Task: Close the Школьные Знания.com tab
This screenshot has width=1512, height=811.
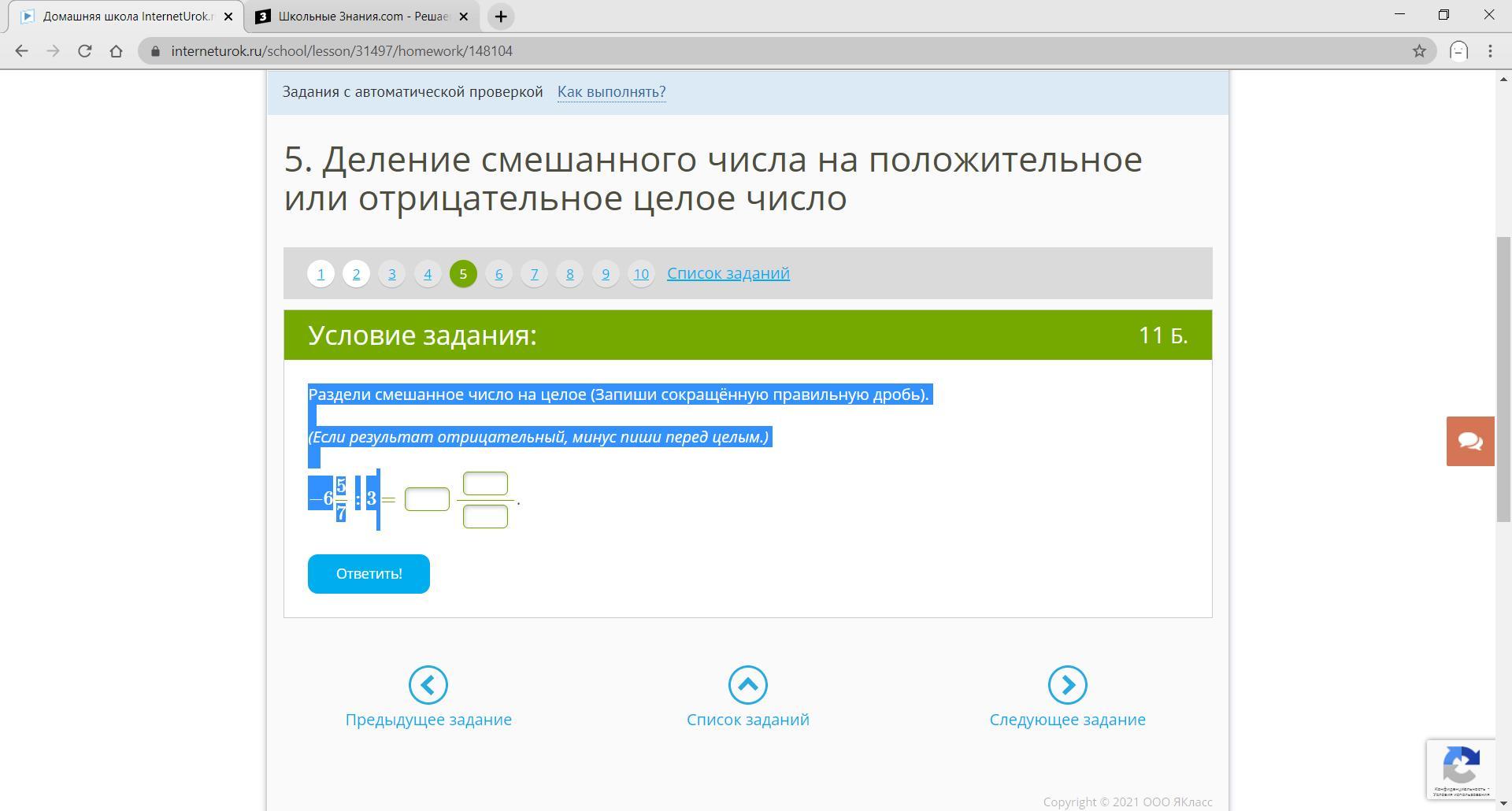Action: coord(463,17)
